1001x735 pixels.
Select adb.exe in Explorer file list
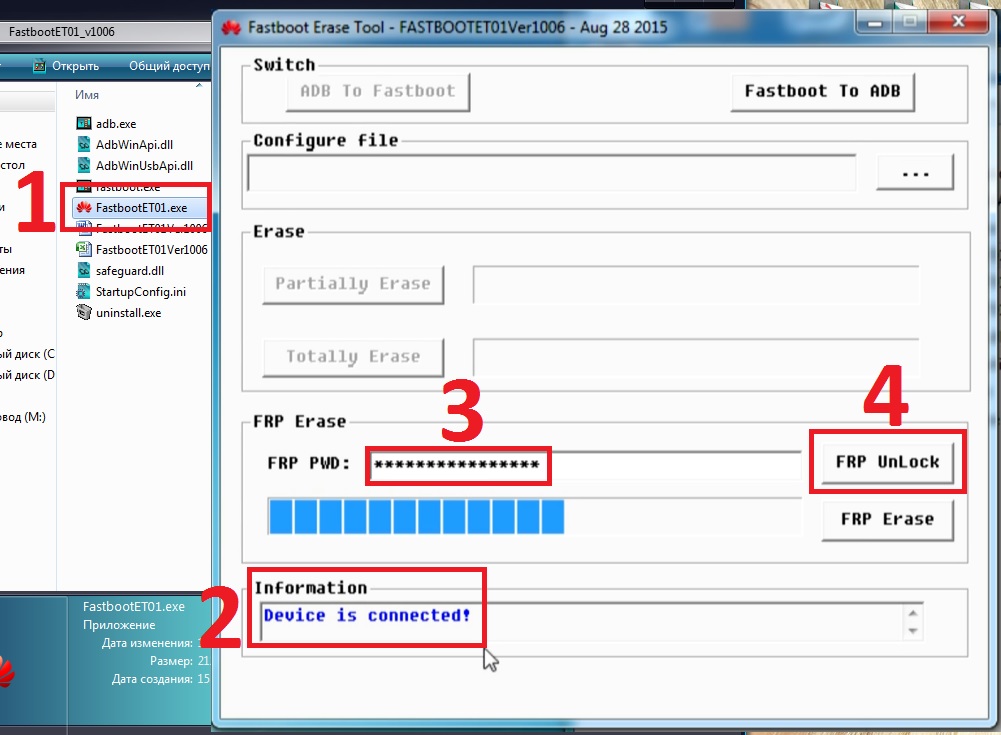tap(116, 123)
